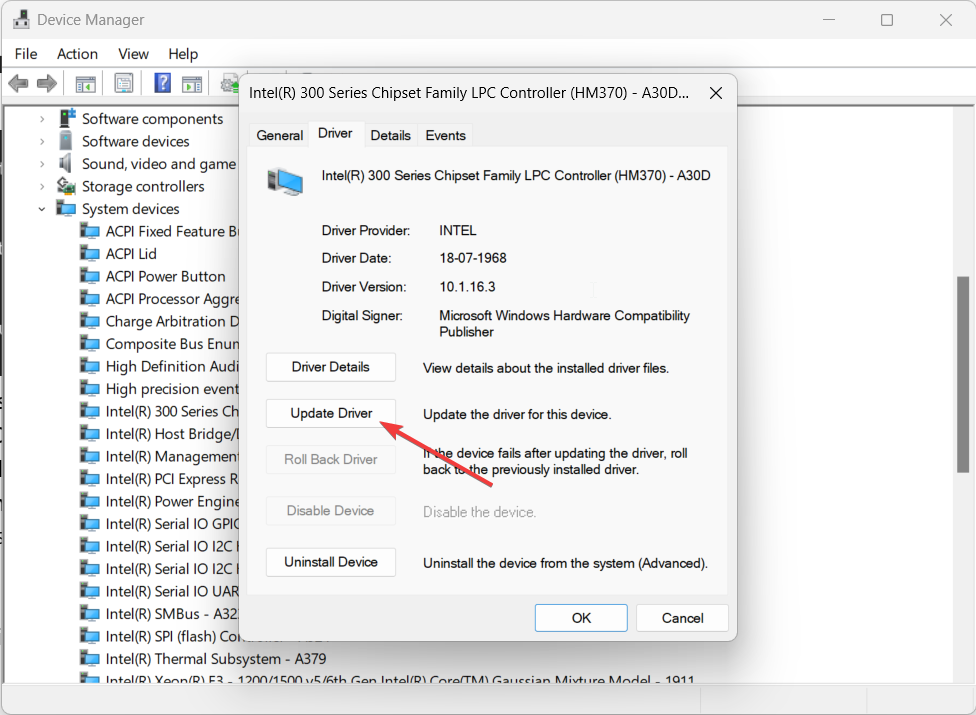Click the Charge Arbitration device icon
Image resolution: width=976 pixels, height=715 pixels.
pos(90,321)
